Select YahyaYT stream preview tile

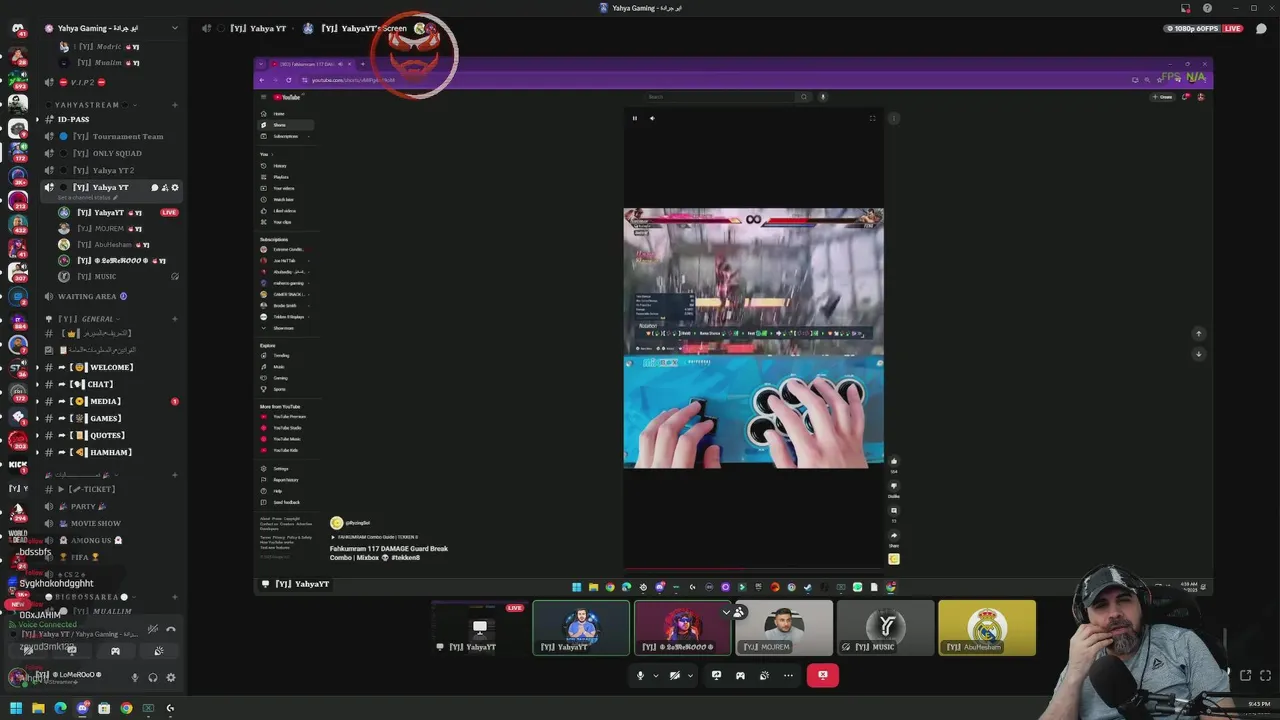pyautogui.click(x=480, y=628)
